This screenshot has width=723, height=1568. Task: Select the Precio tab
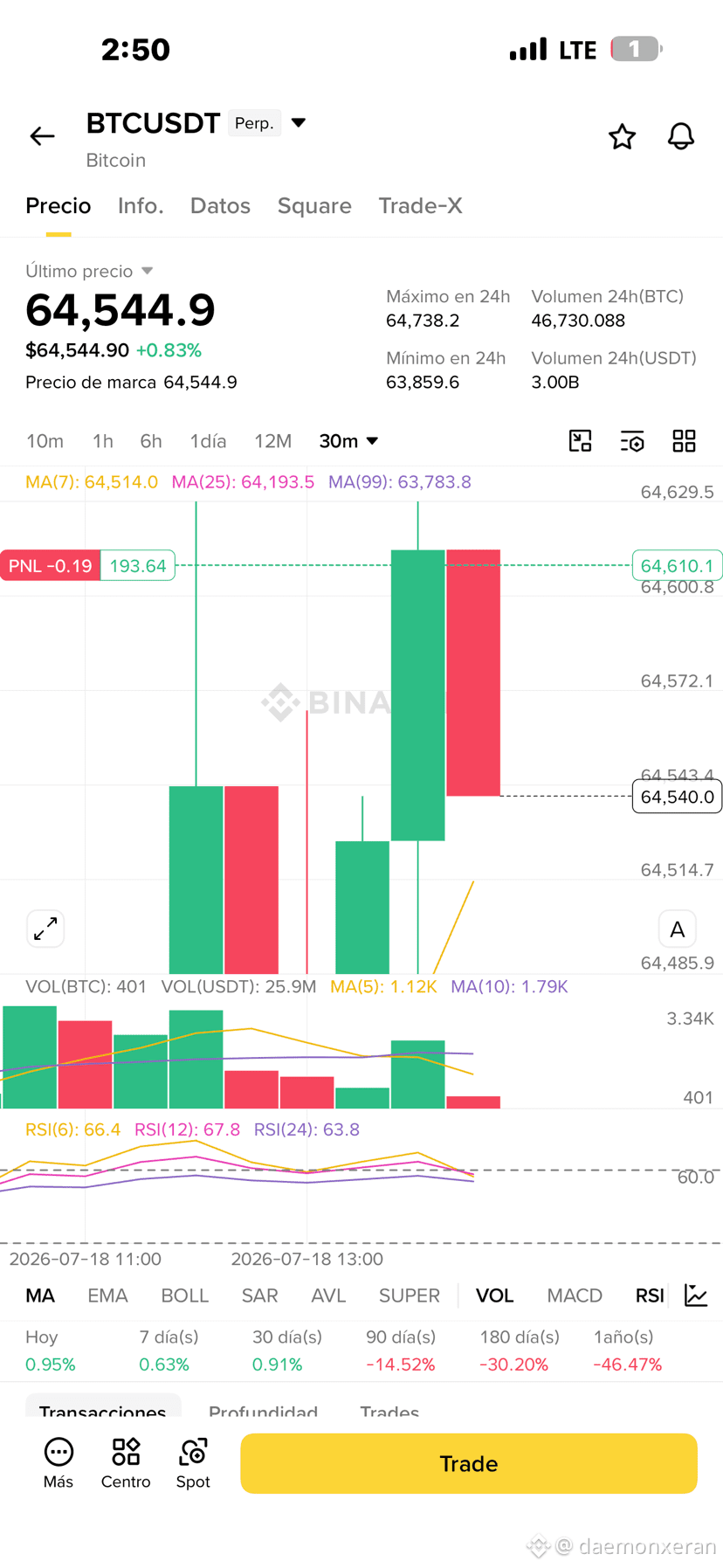(59, 206)
